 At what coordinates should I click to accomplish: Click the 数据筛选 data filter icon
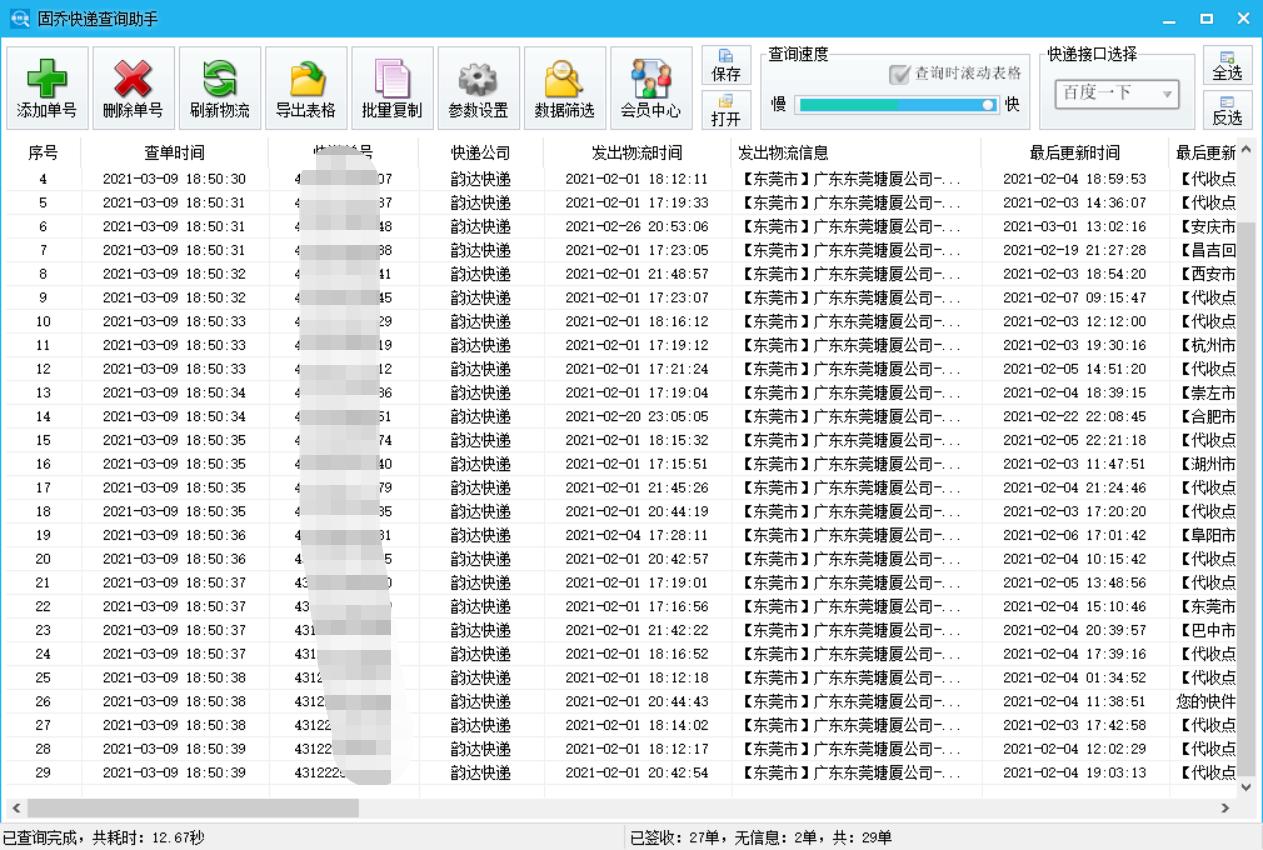point(563,87)
